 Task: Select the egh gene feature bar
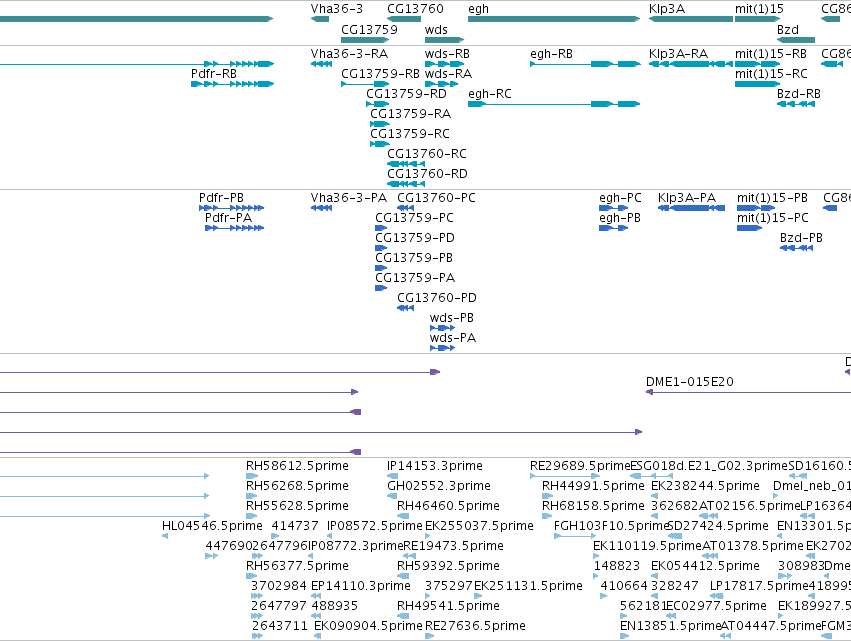(x=554, y=19)
